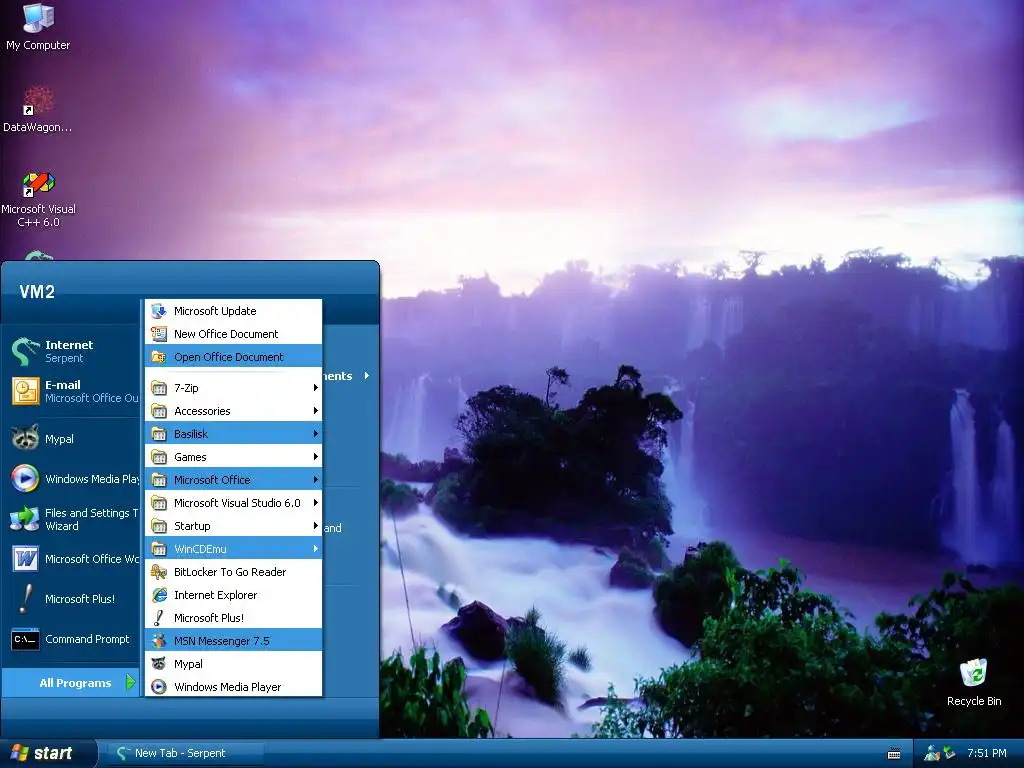The image size is (1024, 768).
Task: Open the Basilisk program folder
Action: coord(233,434)
